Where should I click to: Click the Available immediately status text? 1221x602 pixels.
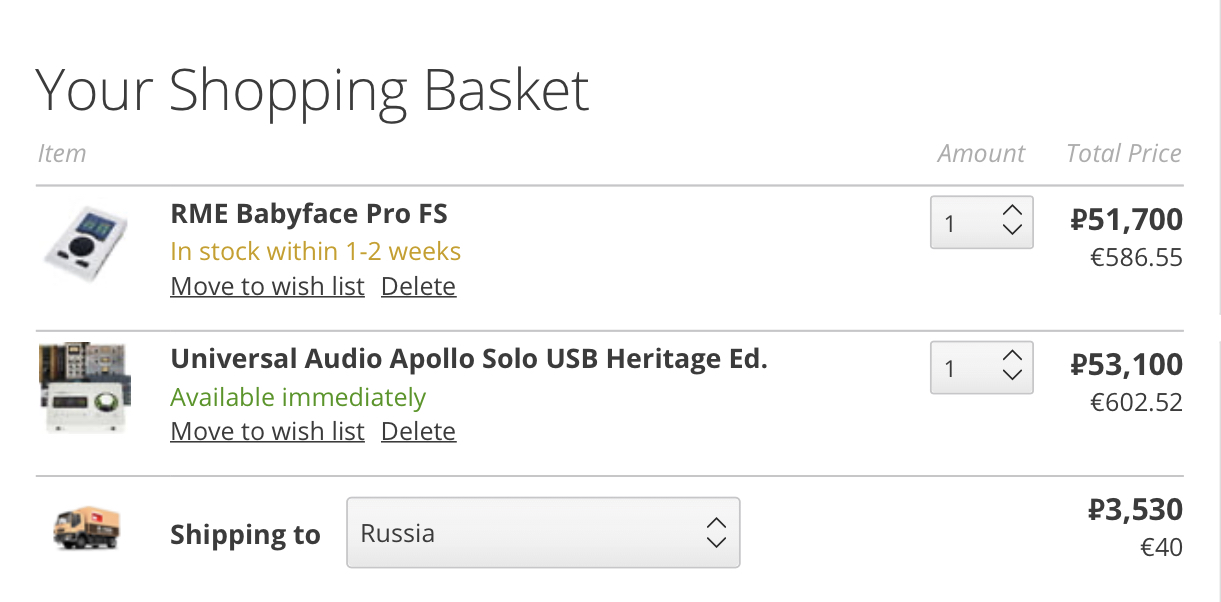(298, 397)
